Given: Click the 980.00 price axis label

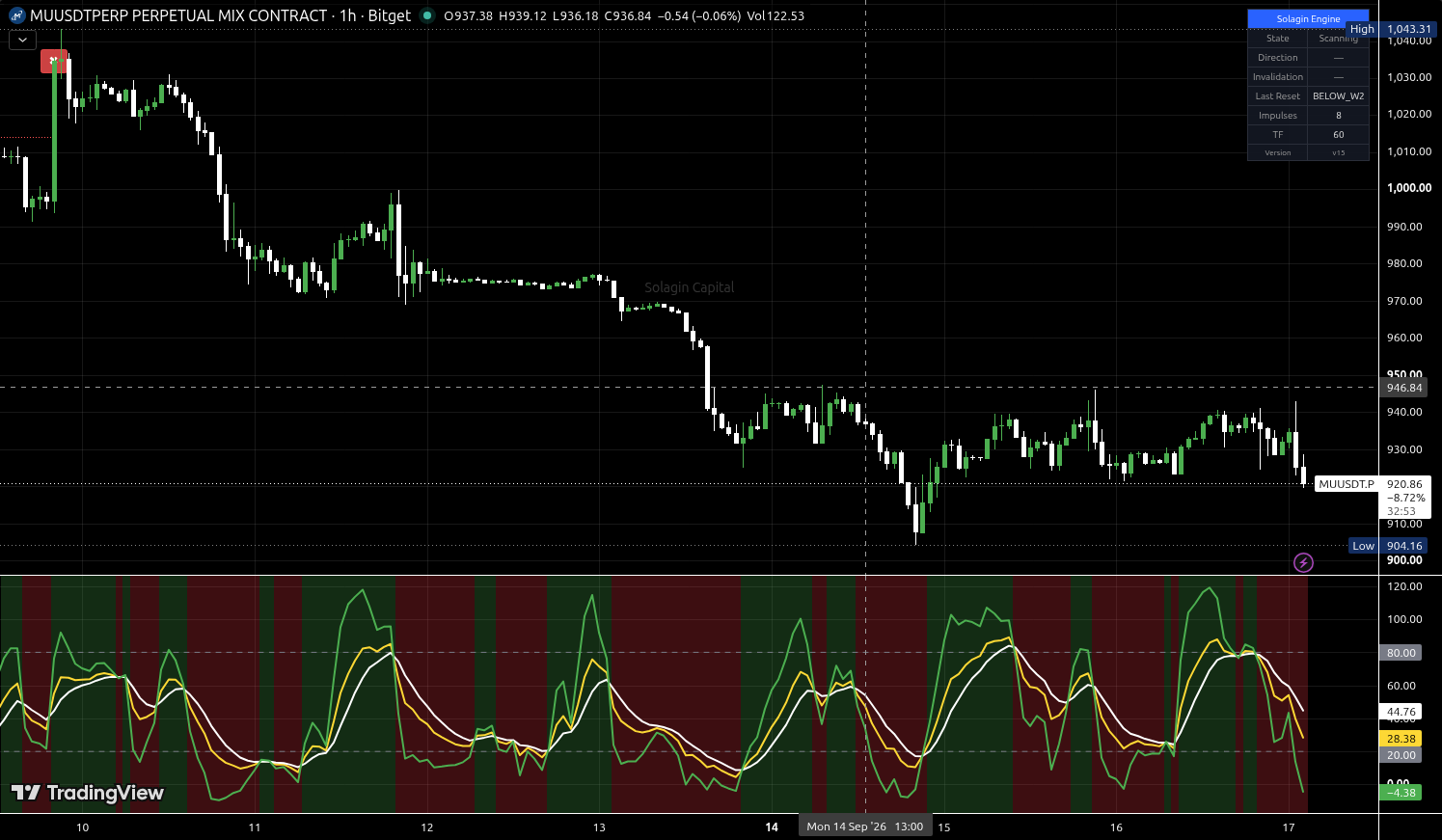Looking at the screenshot, I should [1404, 263].
